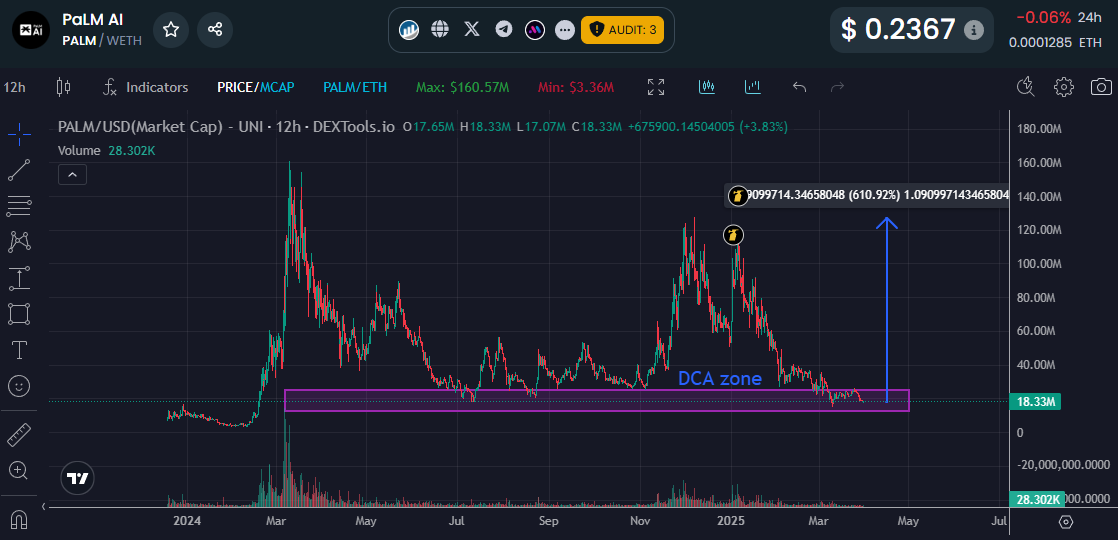Undo the last chart change

tap(799, 87)
